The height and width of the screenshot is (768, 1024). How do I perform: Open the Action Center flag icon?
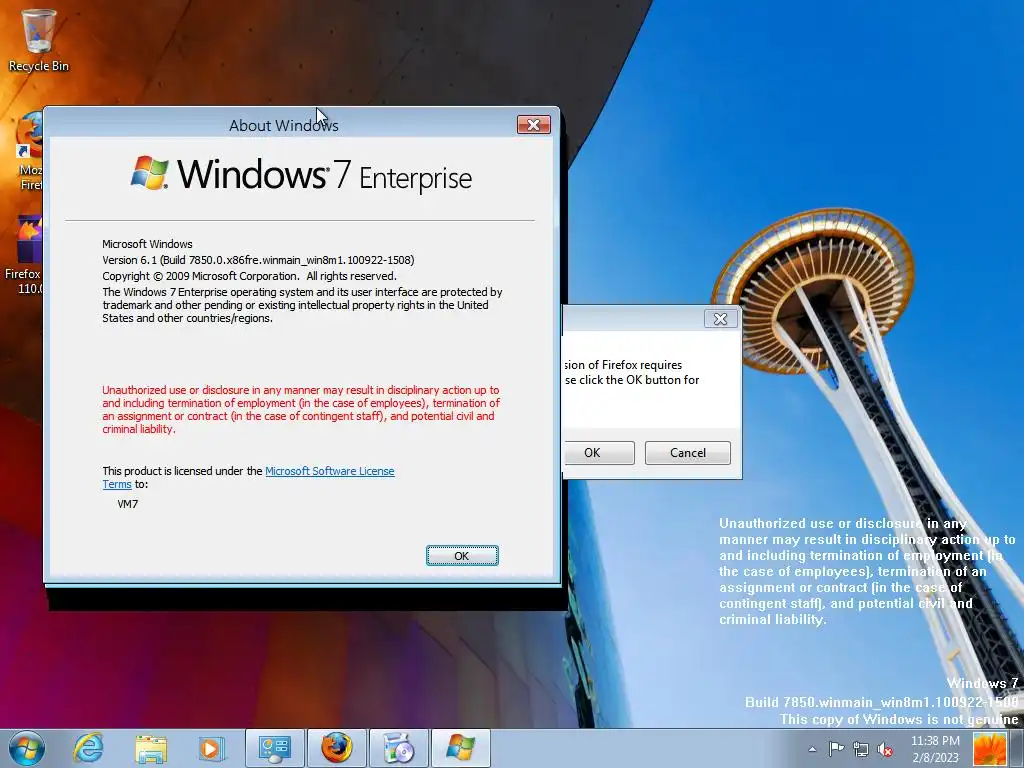point(836,749)
